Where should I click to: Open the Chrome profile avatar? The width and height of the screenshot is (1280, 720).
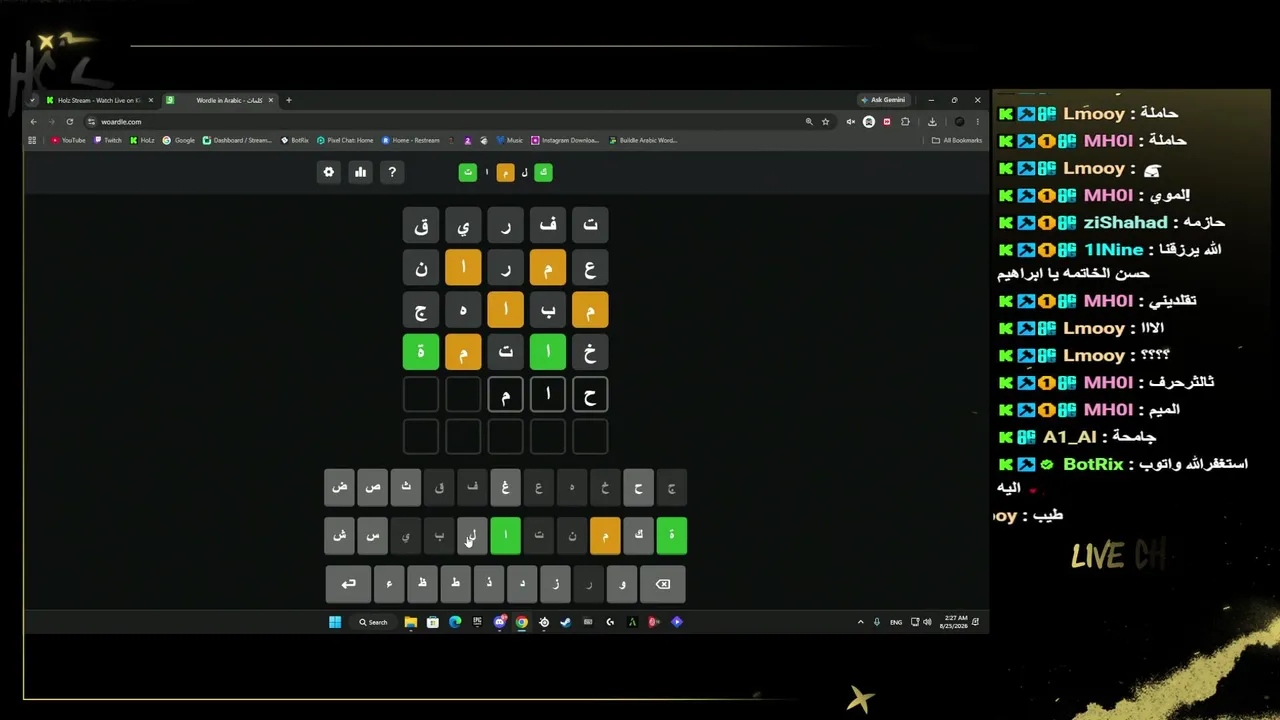(959, 122)
